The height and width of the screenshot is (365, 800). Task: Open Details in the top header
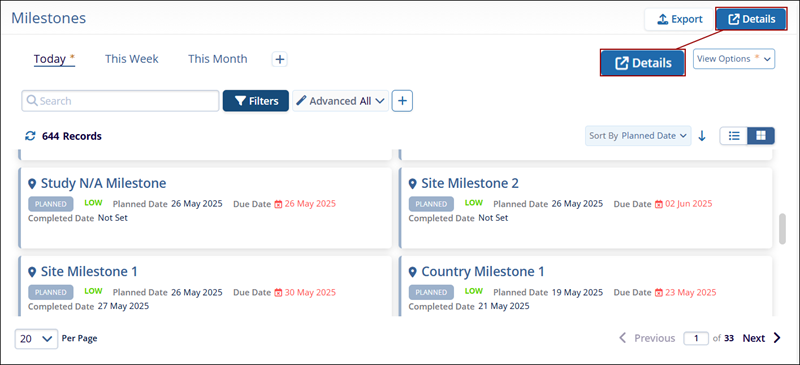click(x=751, y=19)
